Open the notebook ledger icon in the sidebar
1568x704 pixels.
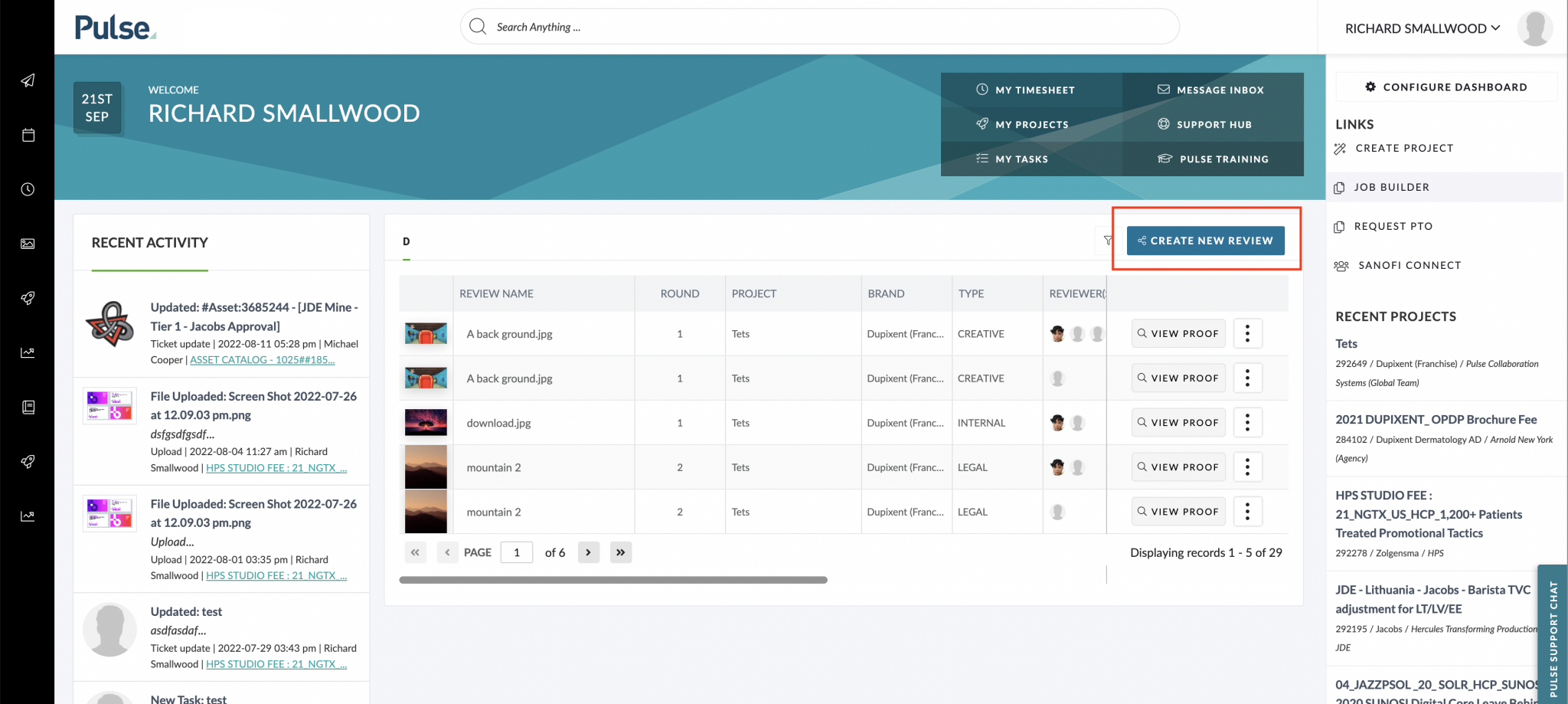pyautogui.click(x=28, y=407)
